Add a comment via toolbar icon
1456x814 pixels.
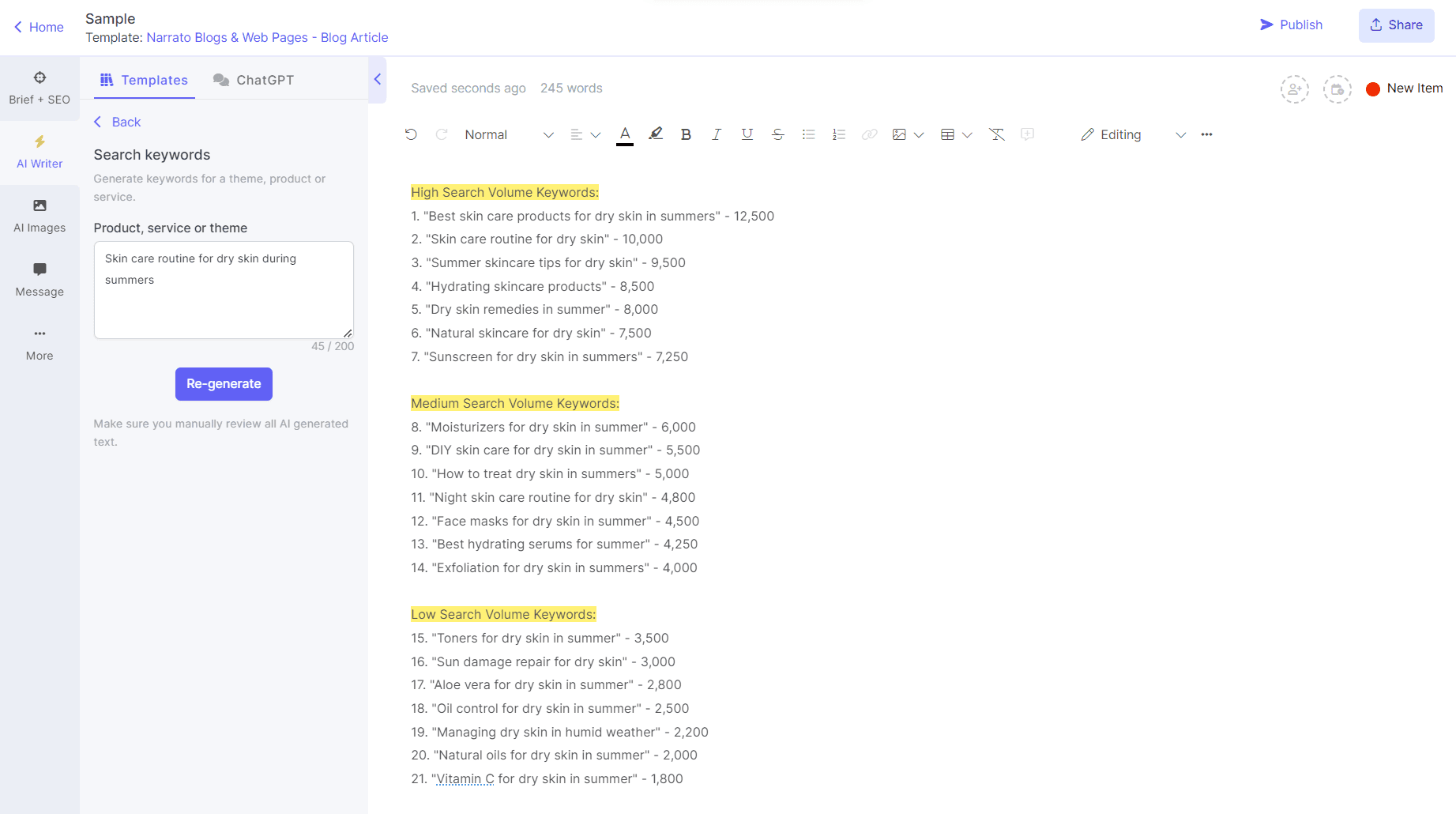click(1027, 134)
